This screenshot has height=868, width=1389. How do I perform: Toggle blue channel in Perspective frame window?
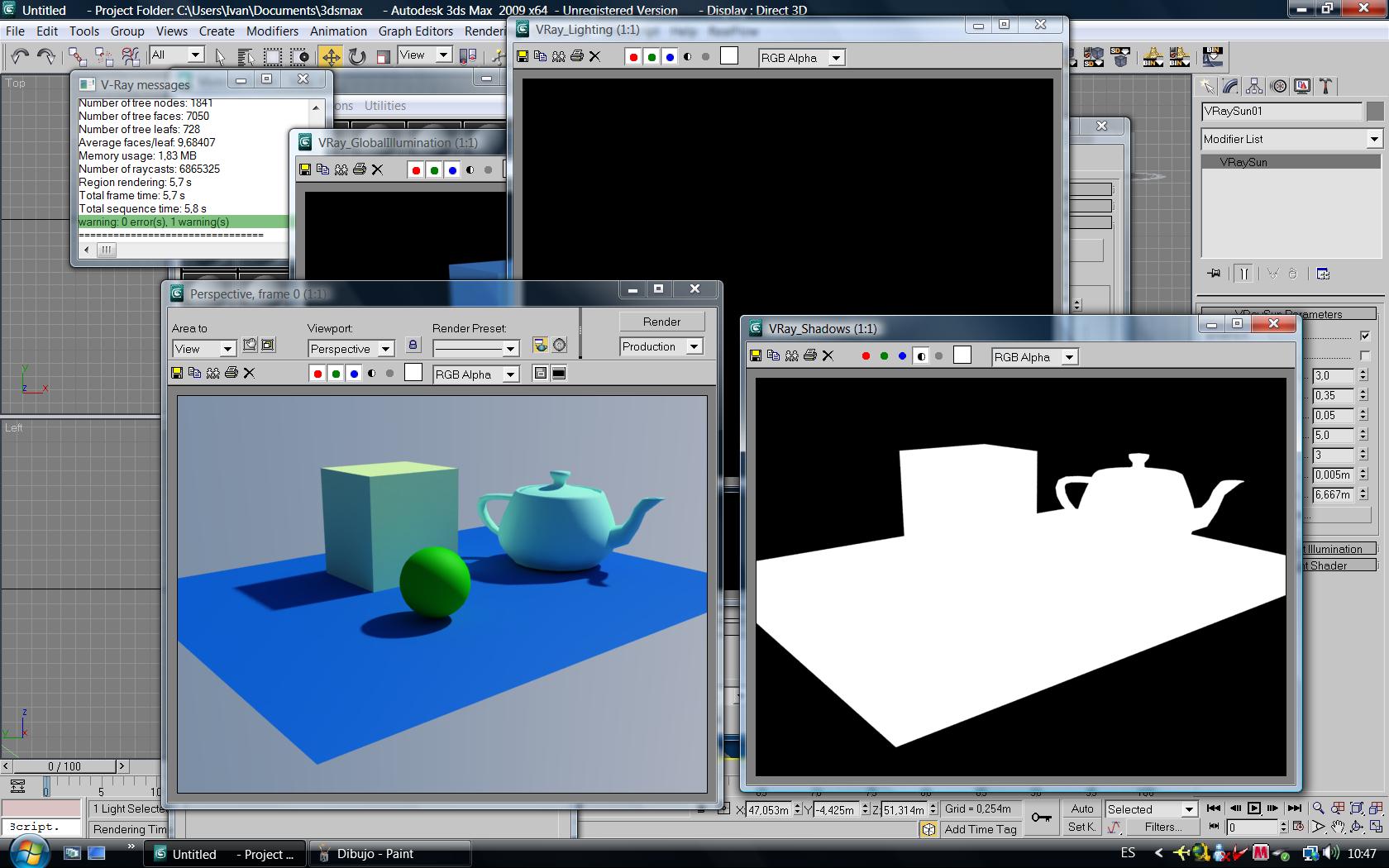(354, 374)
